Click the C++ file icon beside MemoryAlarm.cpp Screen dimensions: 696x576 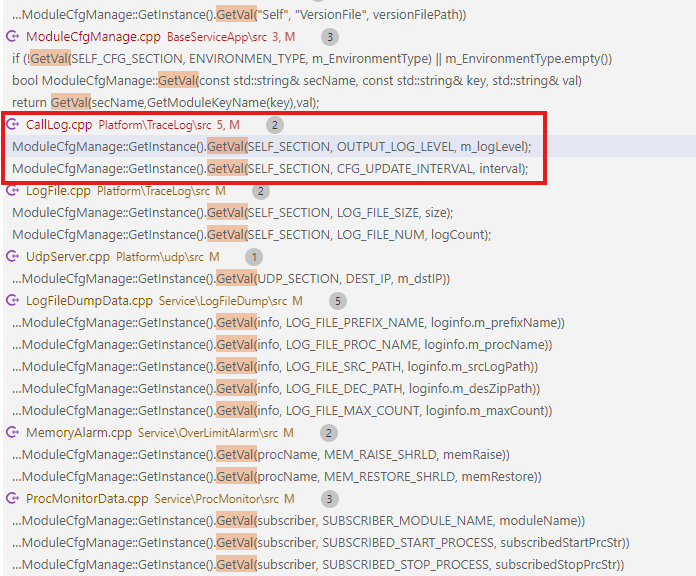[12, 432]
